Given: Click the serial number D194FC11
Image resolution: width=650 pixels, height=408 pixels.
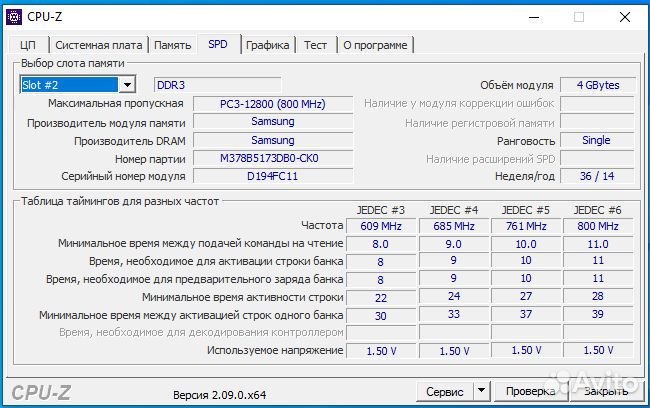Looking at the screenshot, I should [273, 176].
